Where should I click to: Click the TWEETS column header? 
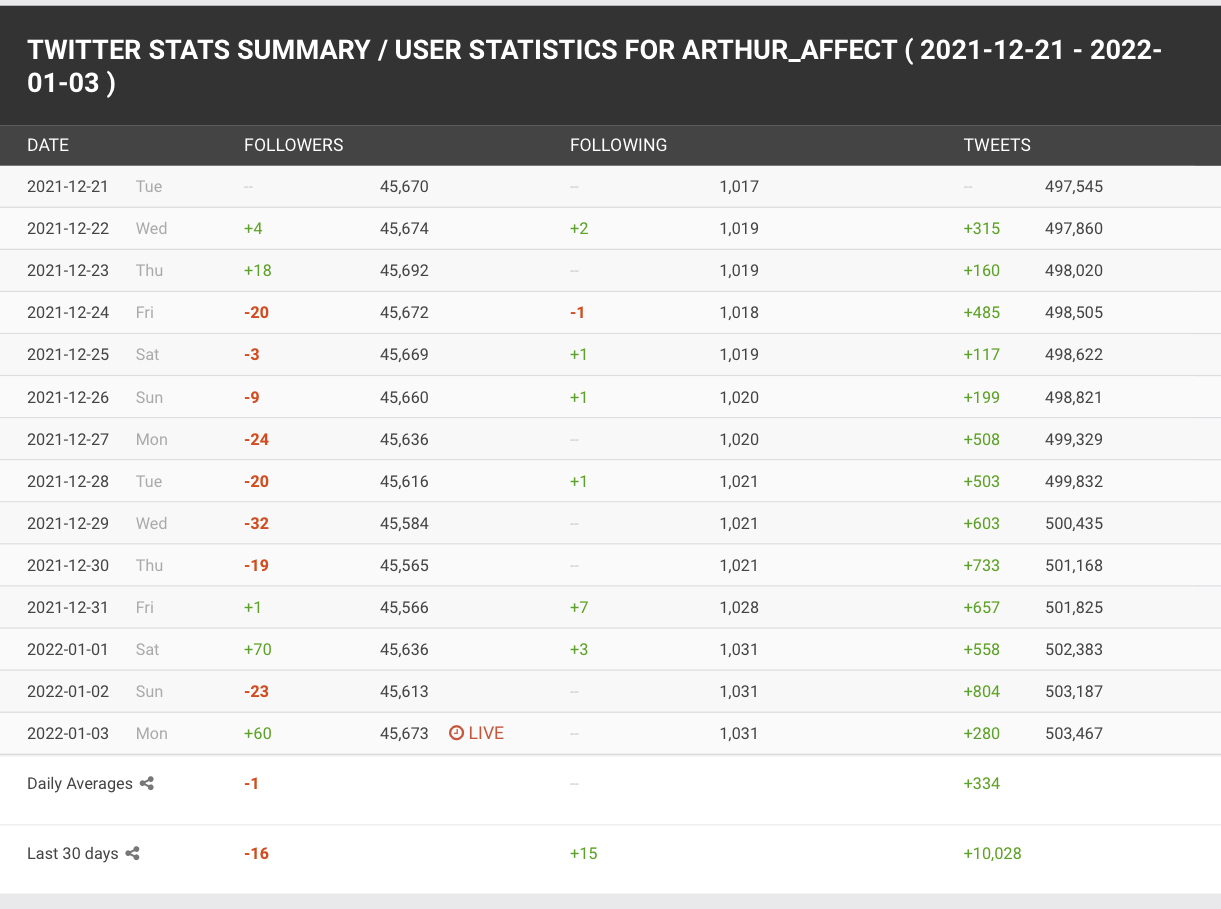click(x=997, y=145)
